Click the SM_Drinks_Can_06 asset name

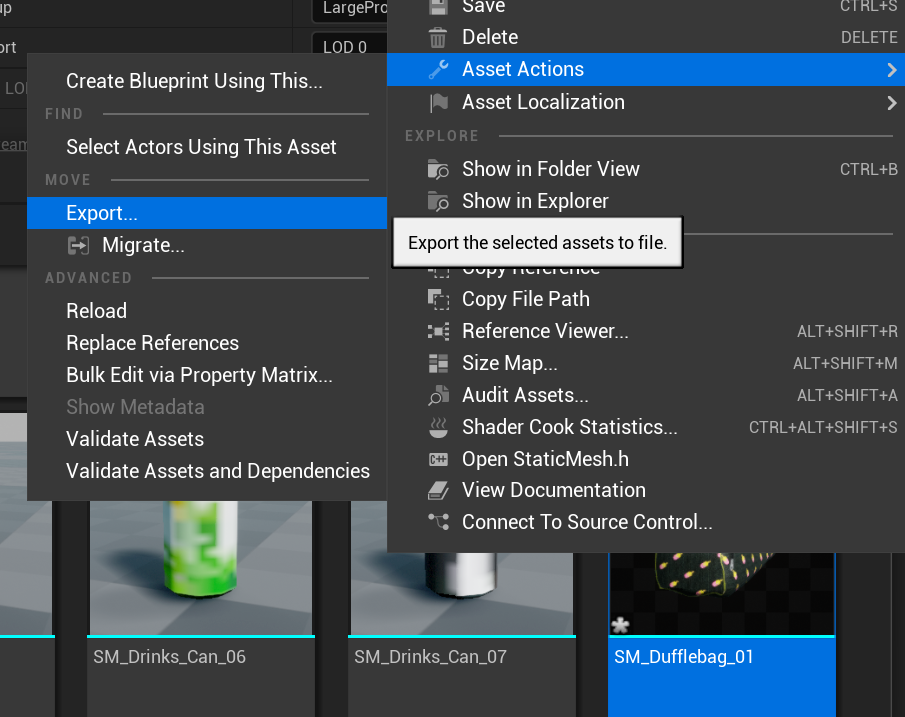click(170, 657)
